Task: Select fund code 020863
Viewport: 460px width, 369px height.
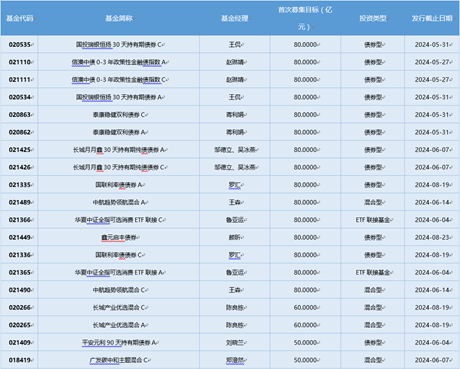Action: [x=20, y=115]
